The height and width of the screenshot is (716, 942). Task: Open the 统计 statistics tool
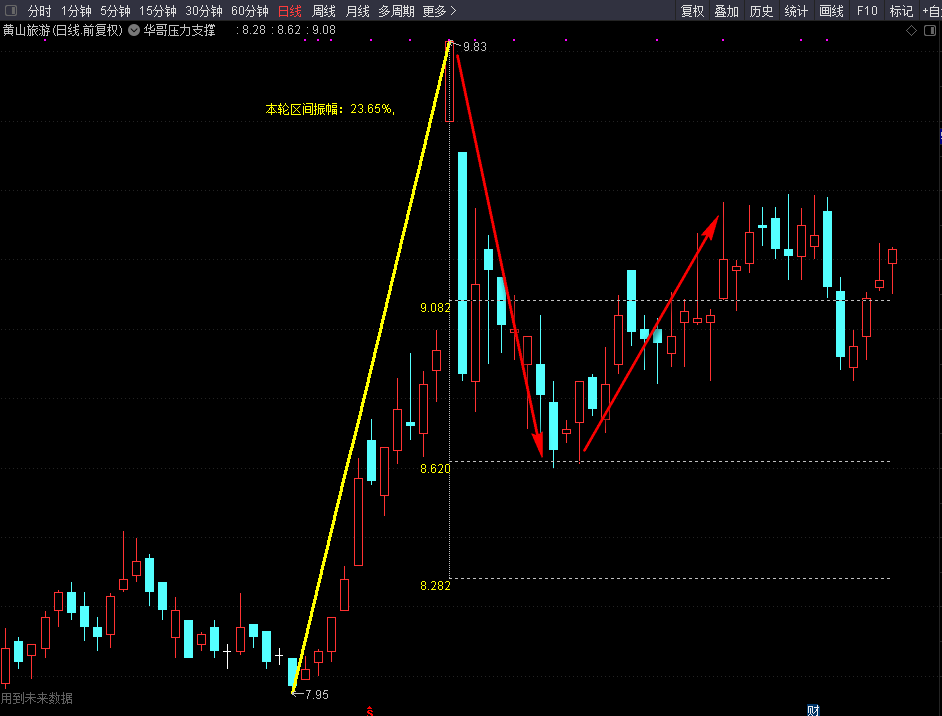796,11
